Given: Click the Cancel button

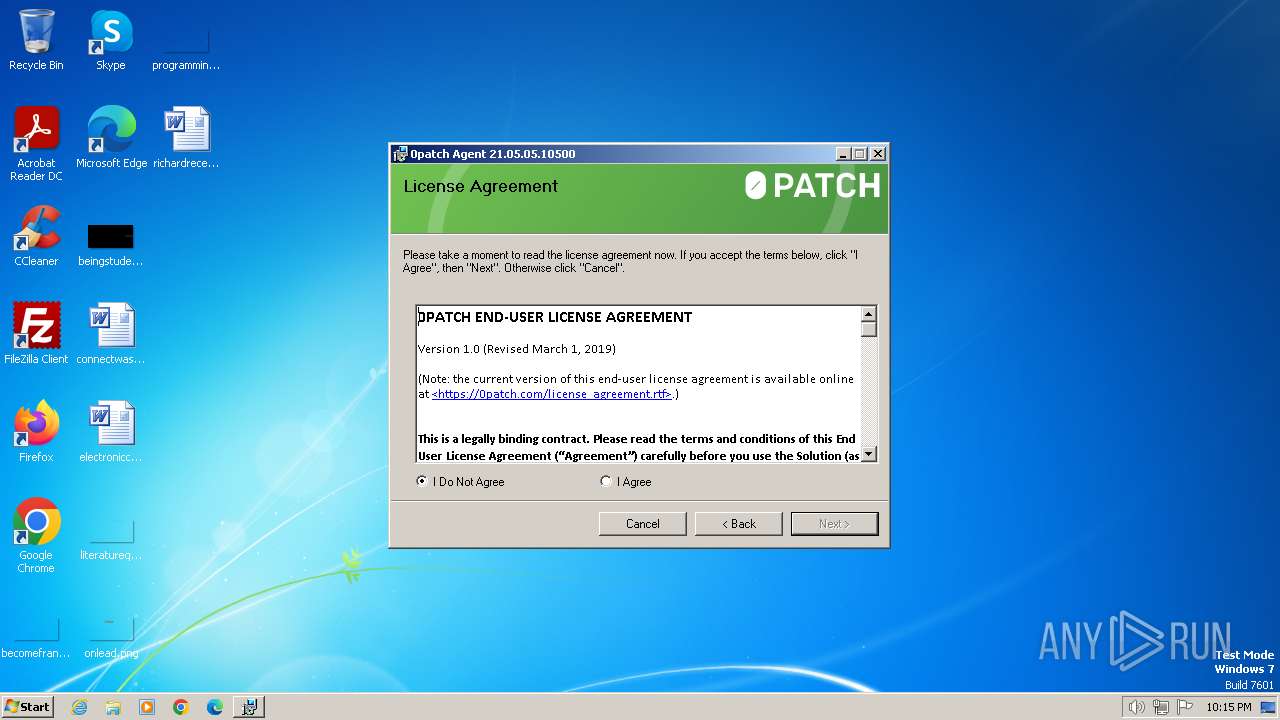Looking at the screenshot, I should [x=643, y=524].
